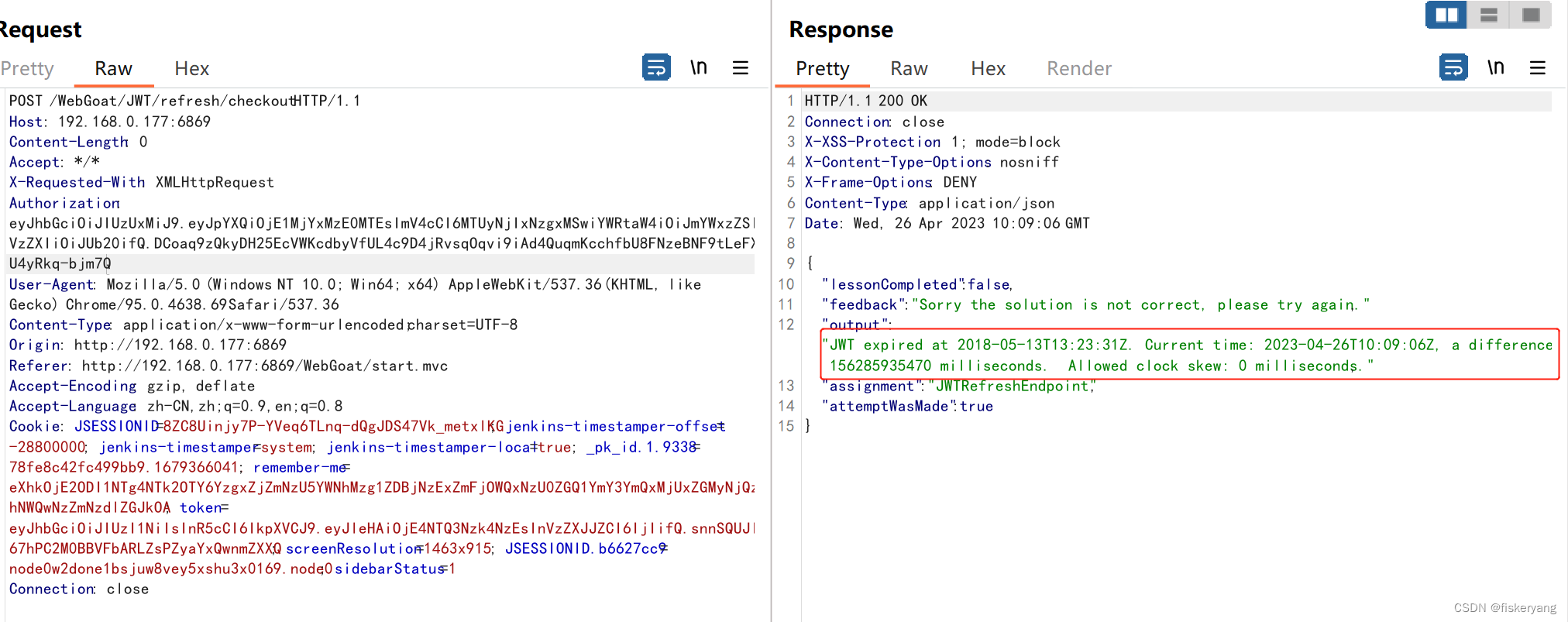Click the feedback JSON message line
The image size is (1568, 622).
click(x=1096, y=304)
